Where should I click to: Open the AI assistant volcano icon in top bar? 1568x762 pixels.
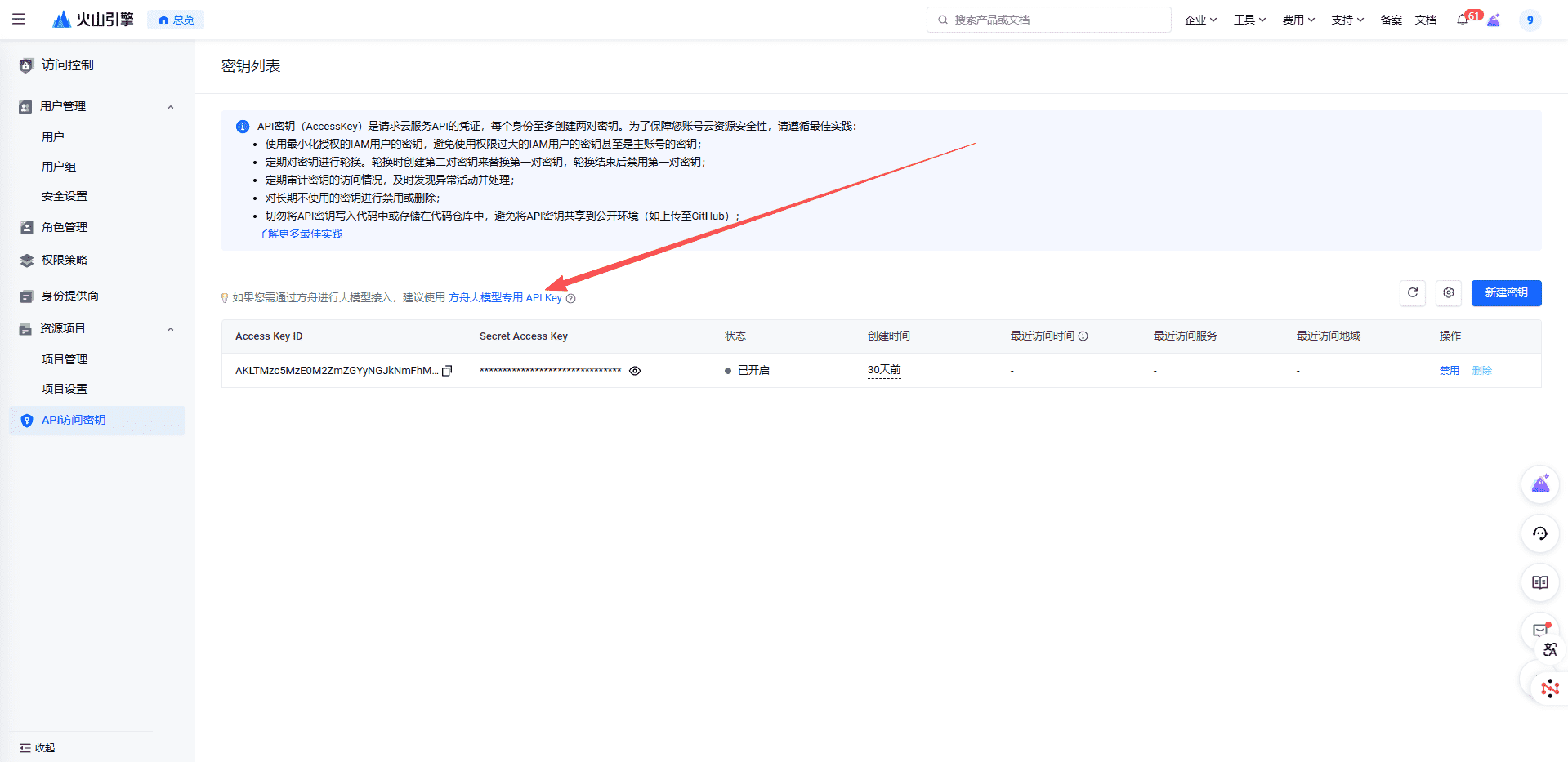point(1494,20)
